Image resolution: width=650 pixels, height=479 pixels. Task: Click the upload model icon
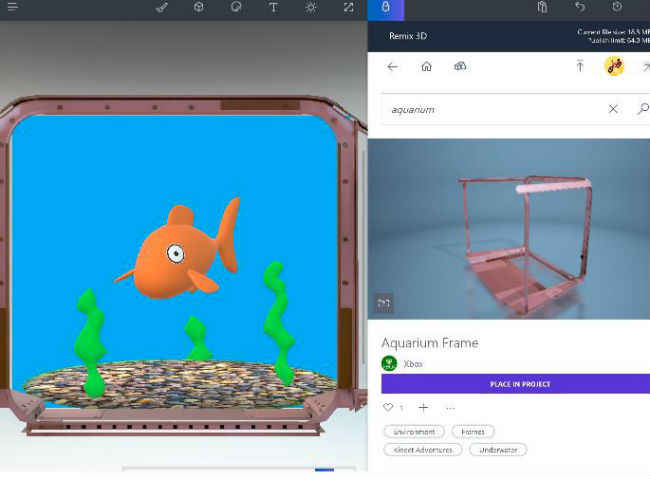click(580, 66)
